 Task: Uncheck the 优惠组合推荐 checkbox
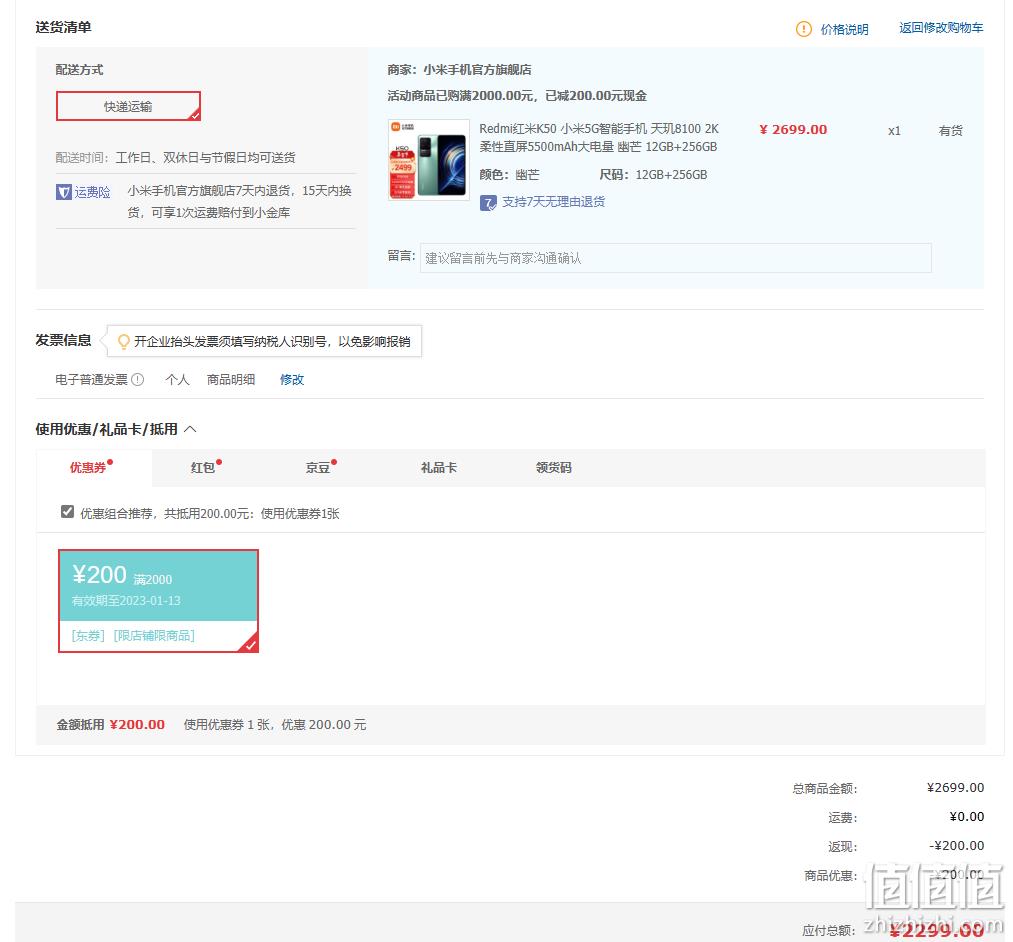[67, 512]
